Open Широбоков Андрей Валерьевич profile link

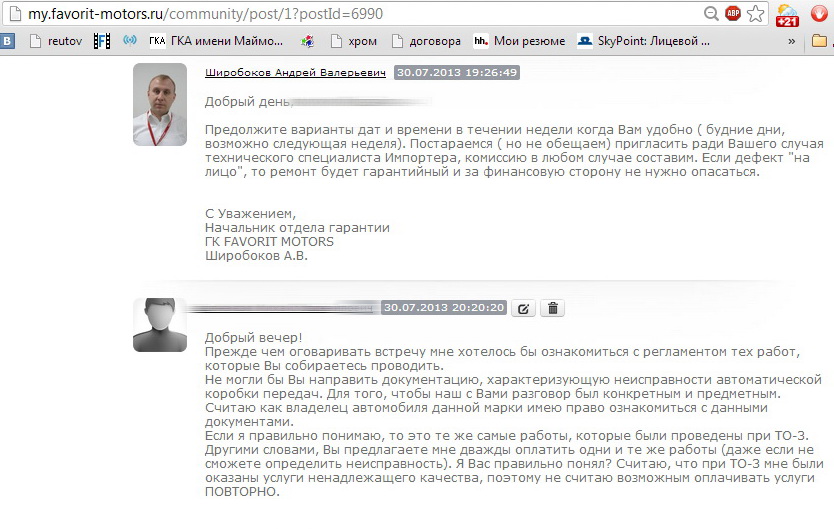click(x=295, y=73)
